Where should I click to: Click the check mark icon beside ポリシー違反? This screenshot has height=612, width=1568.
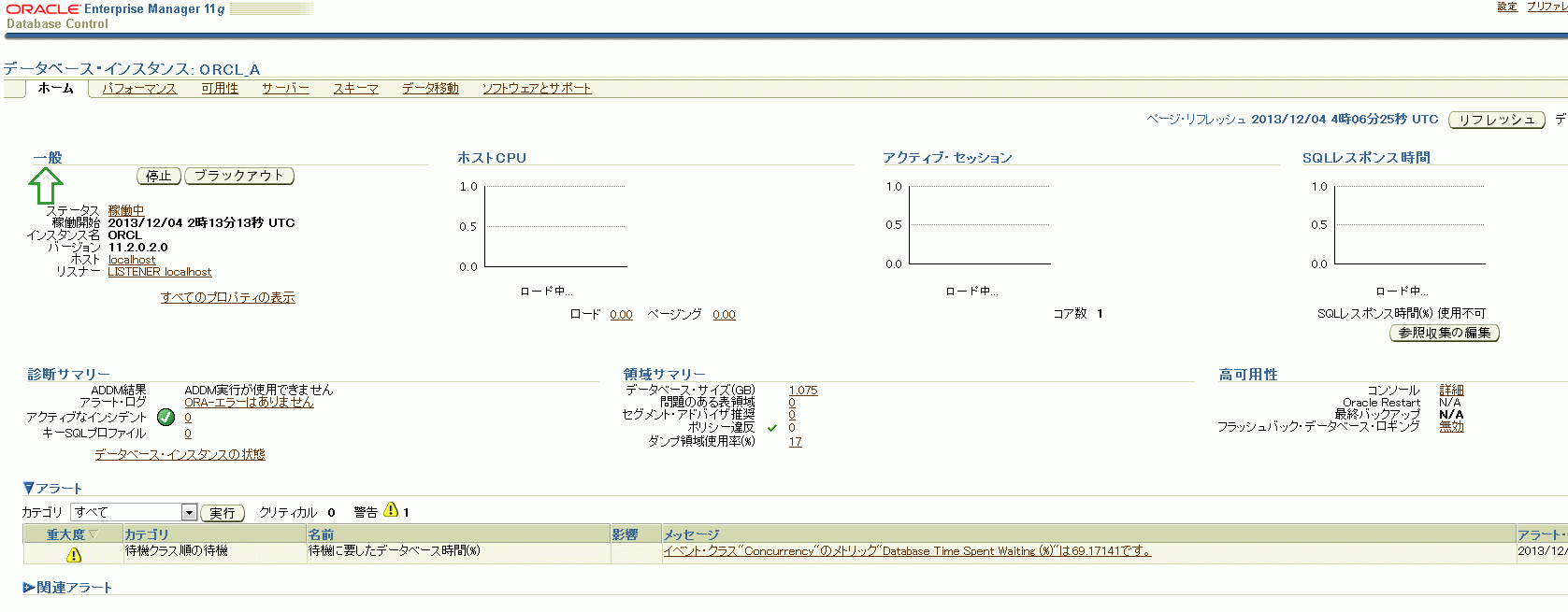click(772, 428)
